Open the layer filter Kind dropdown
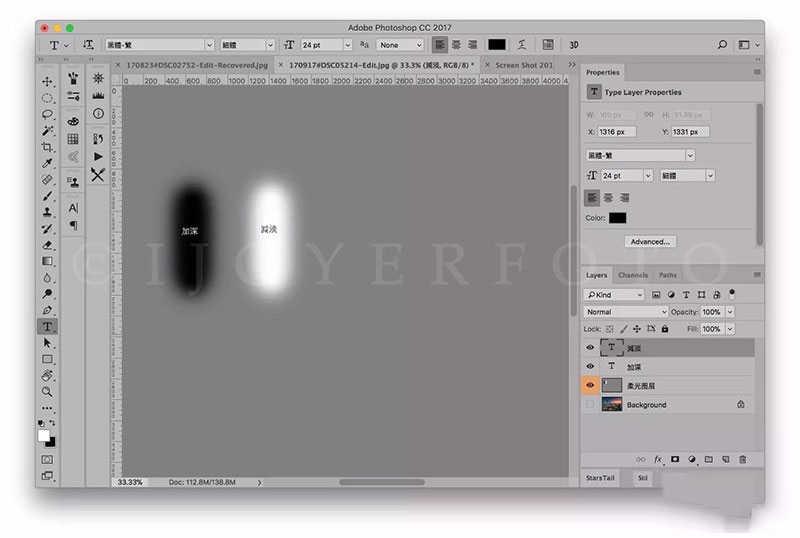 614,295
